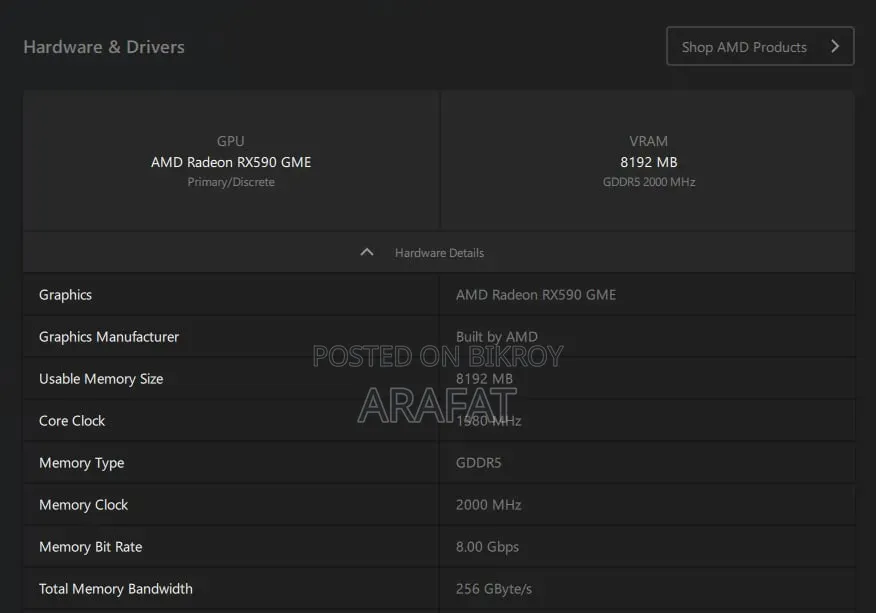The height and width of the screenshot is (613, 876).
Task: Click the VRAM 8192 MB card value
Action: [649, 162]
